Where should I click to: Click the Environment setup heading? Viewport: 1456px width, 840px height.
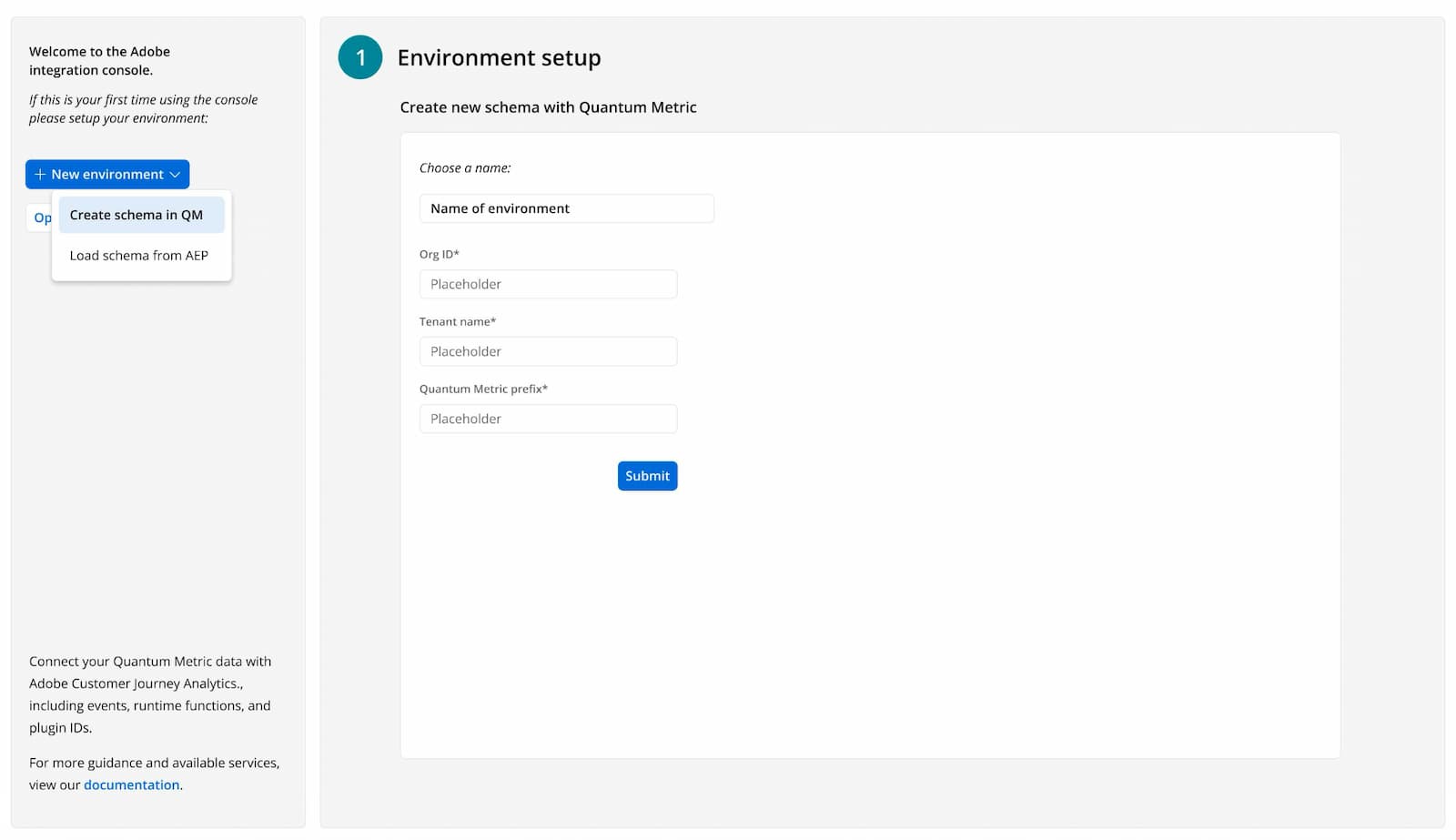[499, 58]
